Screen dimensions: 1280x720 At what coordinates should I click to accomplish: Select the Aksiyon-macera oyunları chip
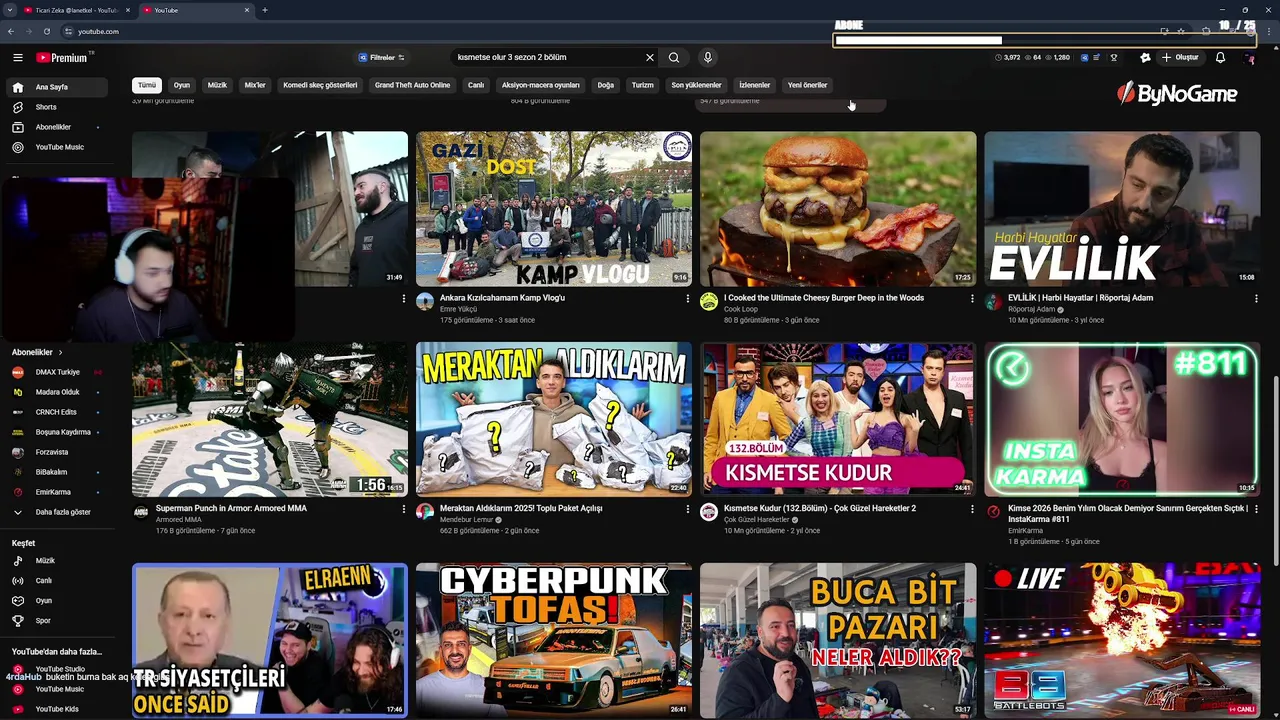point(541,85)
